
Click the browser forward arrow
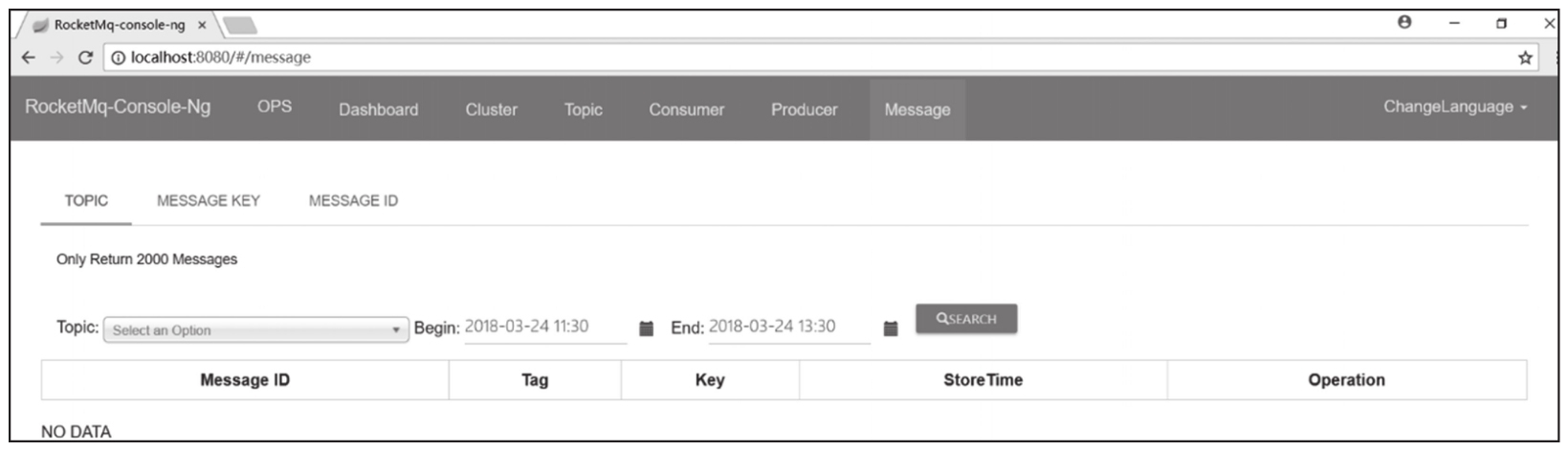(x=56, y=57)
